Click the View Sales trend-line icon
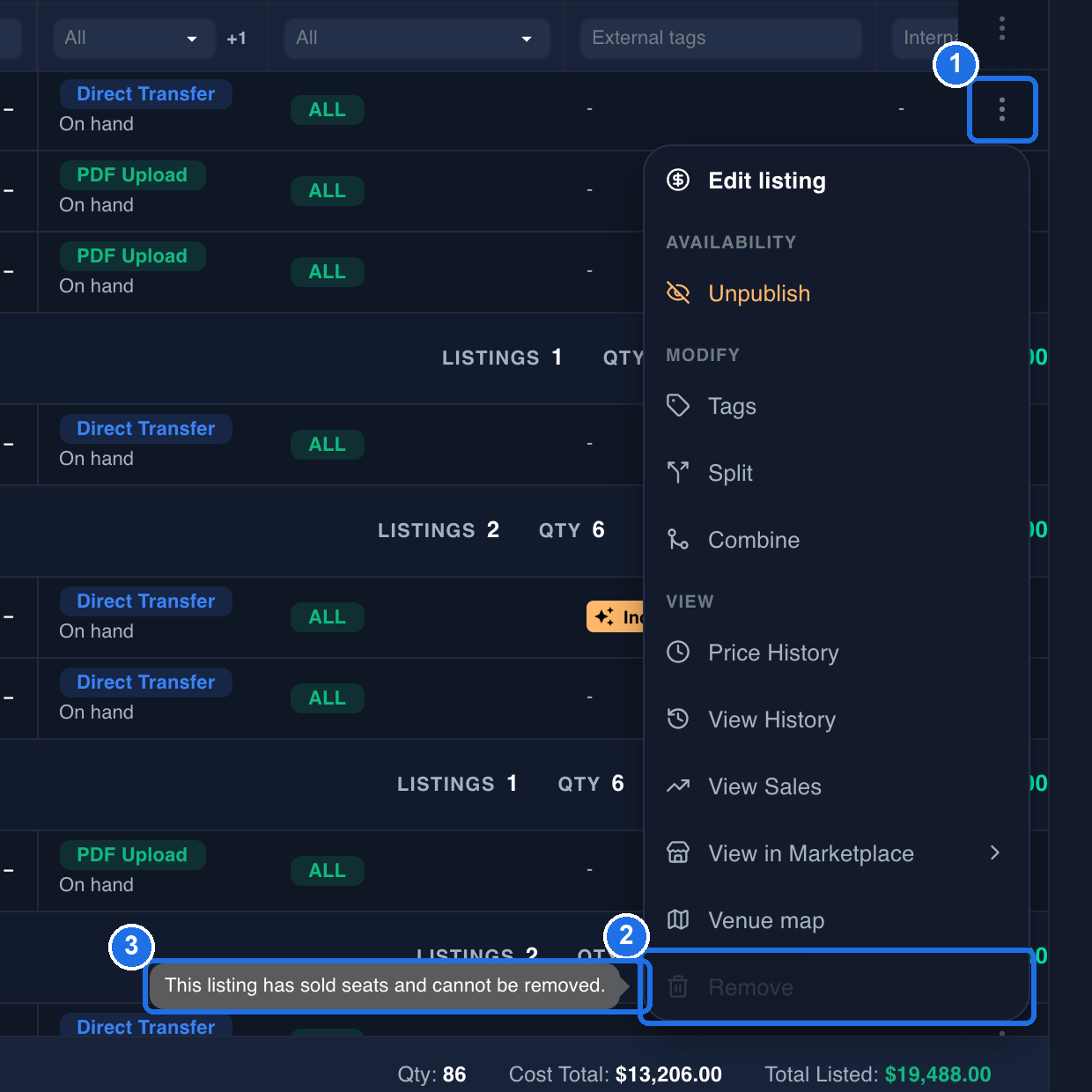1092x1092 pixels. click(x=678, y=786)
